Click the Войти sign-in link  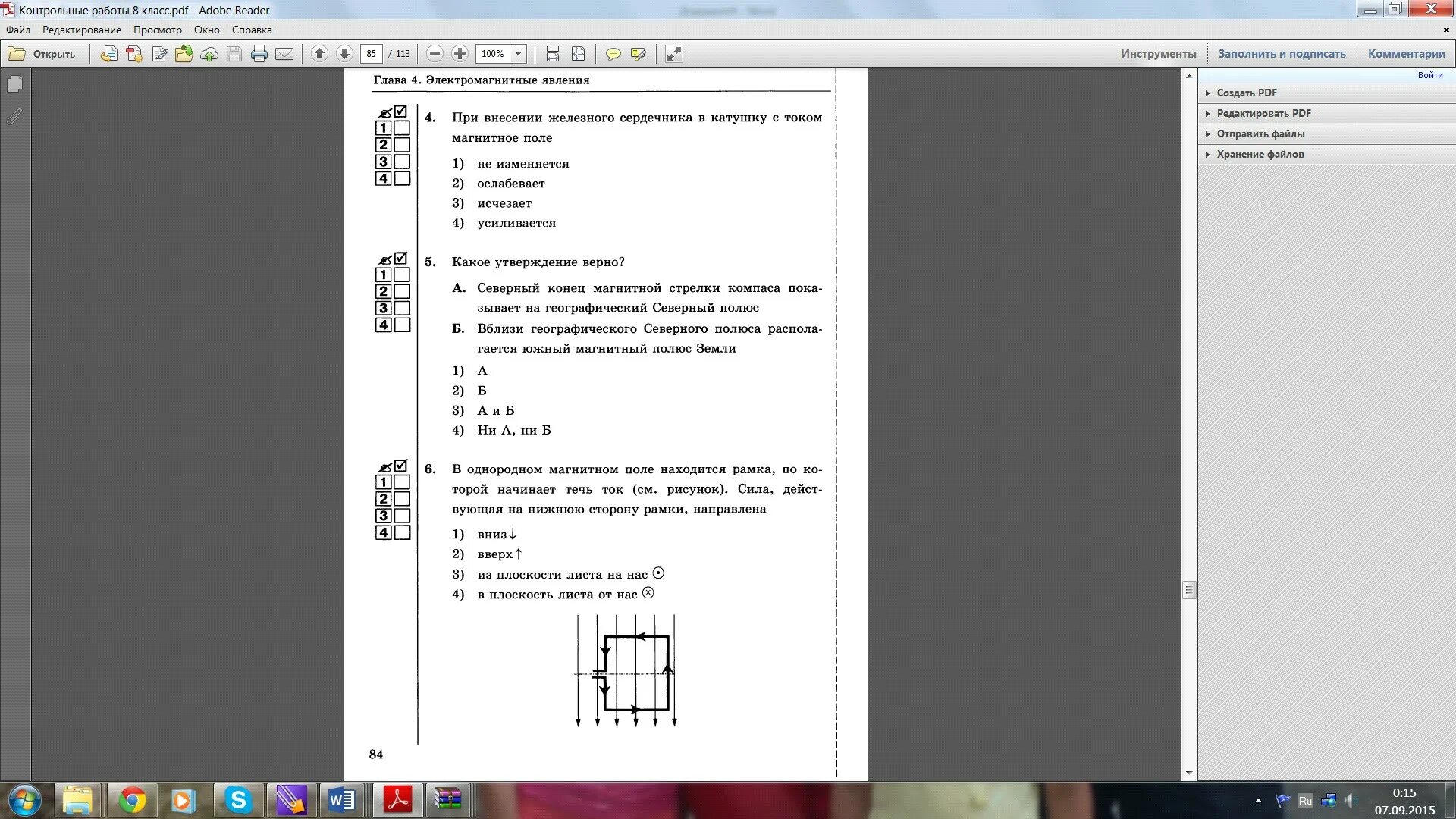tap(1429, 75)
